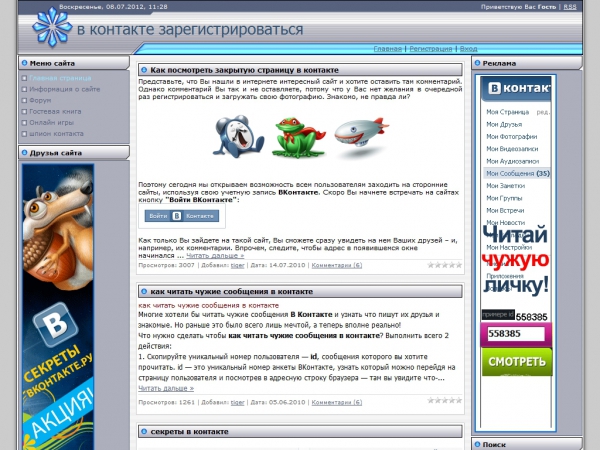Screen dimensions: 600x450
Task: Click the bullet icon beside Меню сайта
Action: 24,63
